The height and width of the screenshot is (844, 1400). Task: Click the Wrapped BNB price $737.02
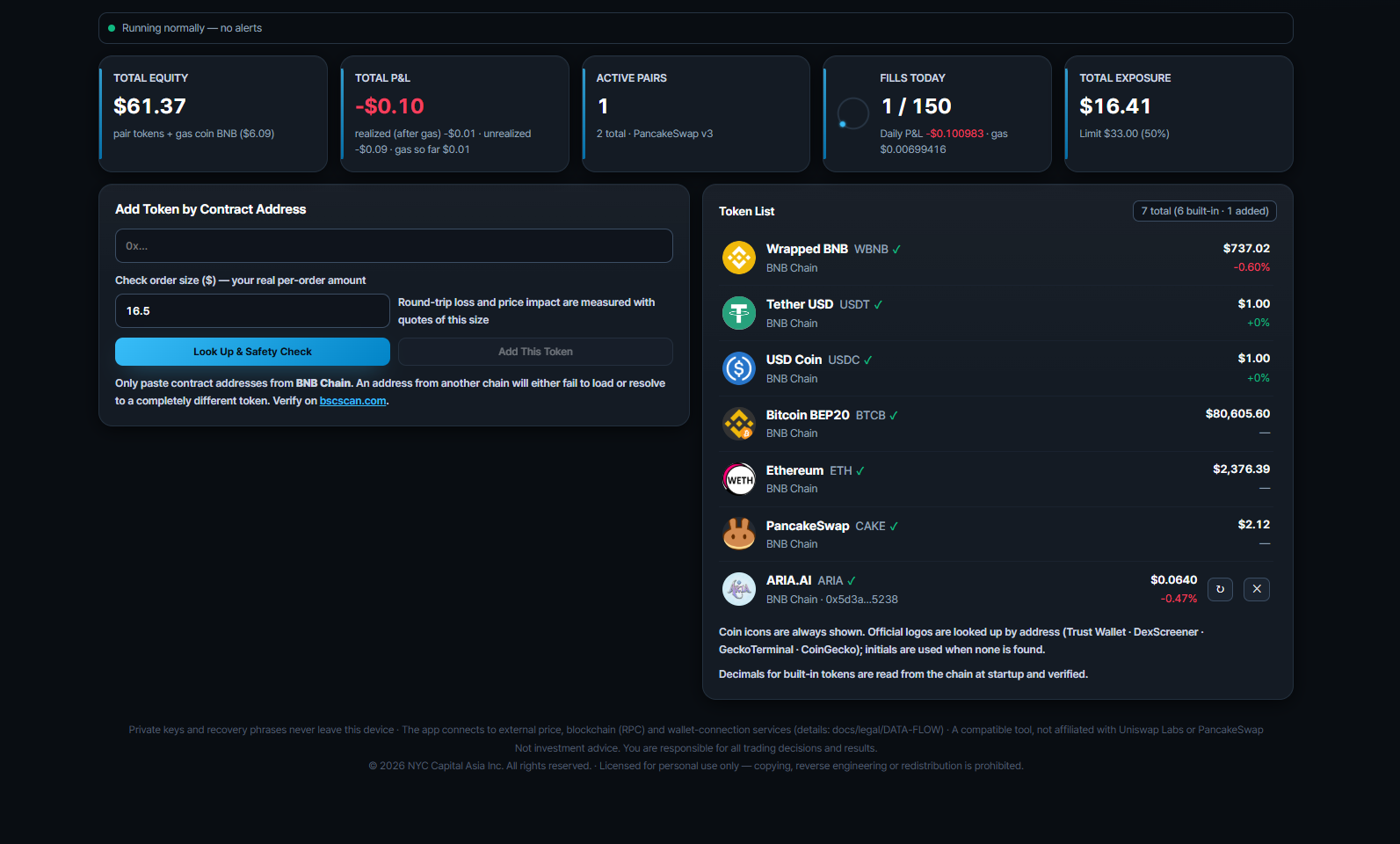coord(1246,249)
